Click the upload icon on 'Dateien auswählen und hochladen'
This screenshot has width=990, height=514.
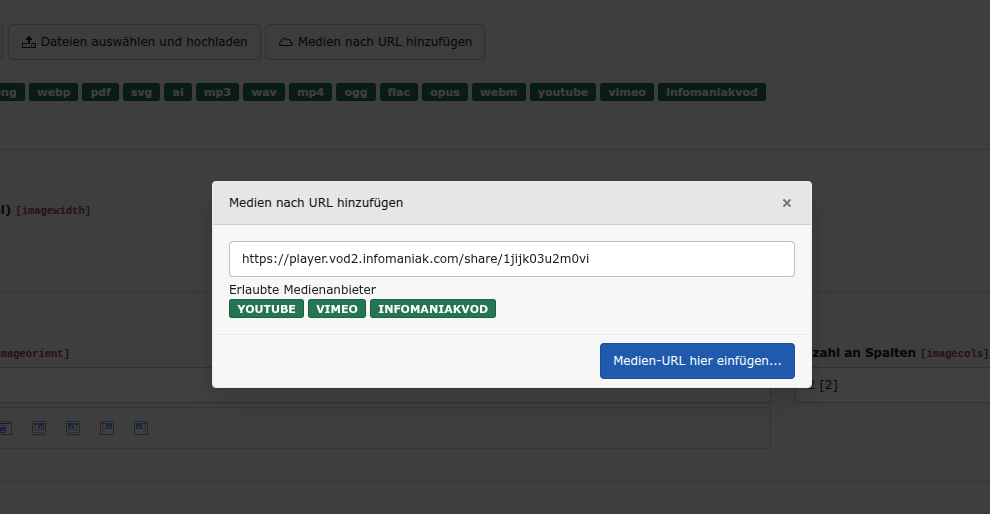tap(29, 42)
